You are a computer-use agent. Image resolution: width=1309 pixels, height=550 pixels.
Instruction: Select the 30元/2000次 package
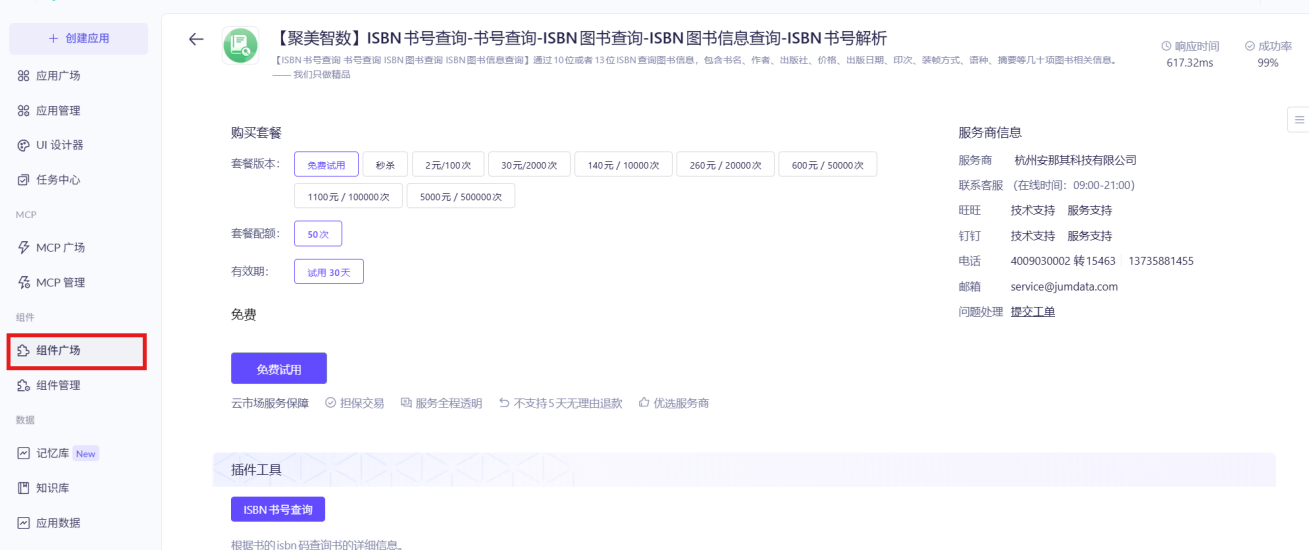click(x=529, y=165)
